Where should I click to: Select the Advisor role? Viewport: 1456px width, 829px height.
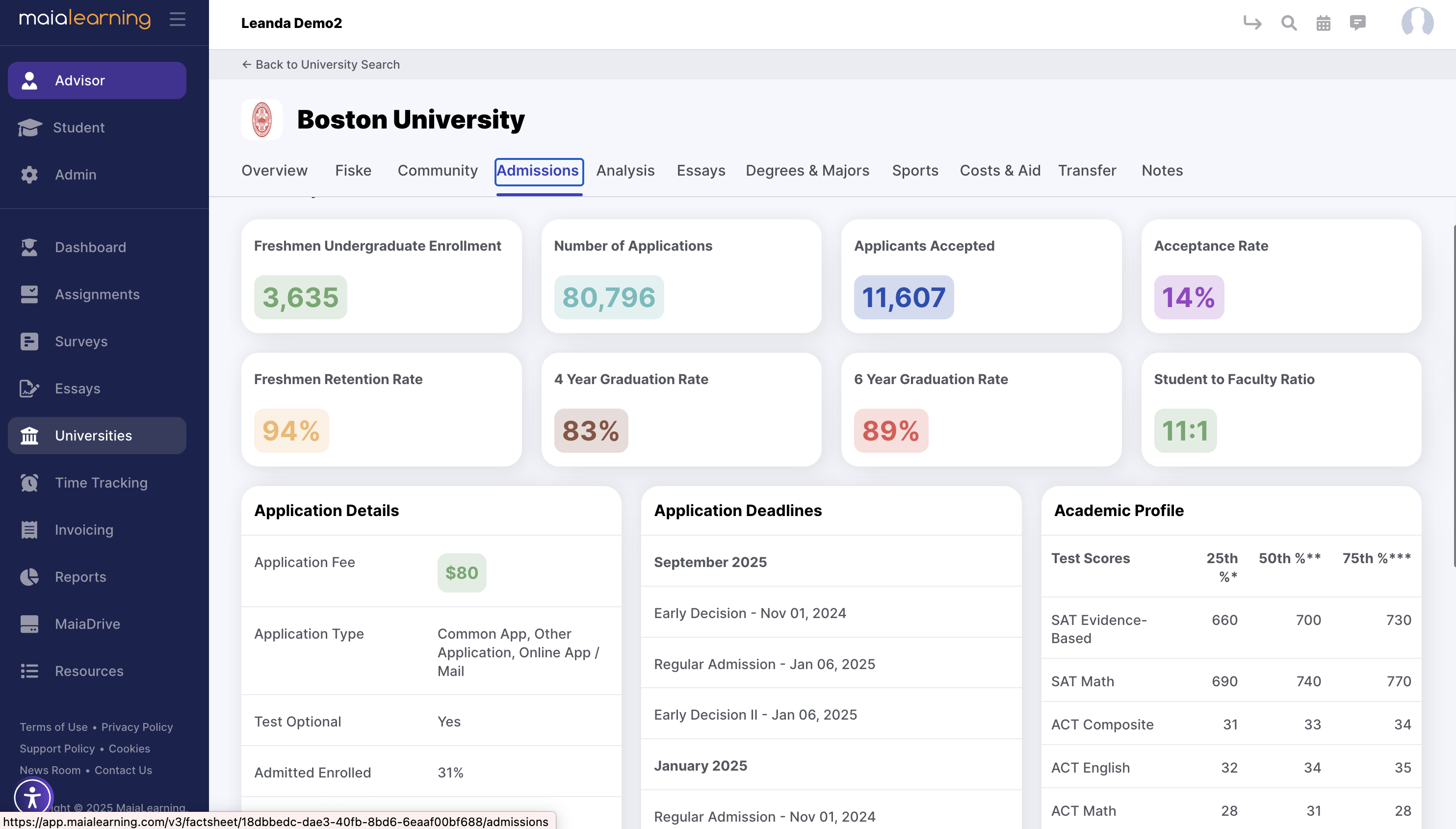[97, 80]
